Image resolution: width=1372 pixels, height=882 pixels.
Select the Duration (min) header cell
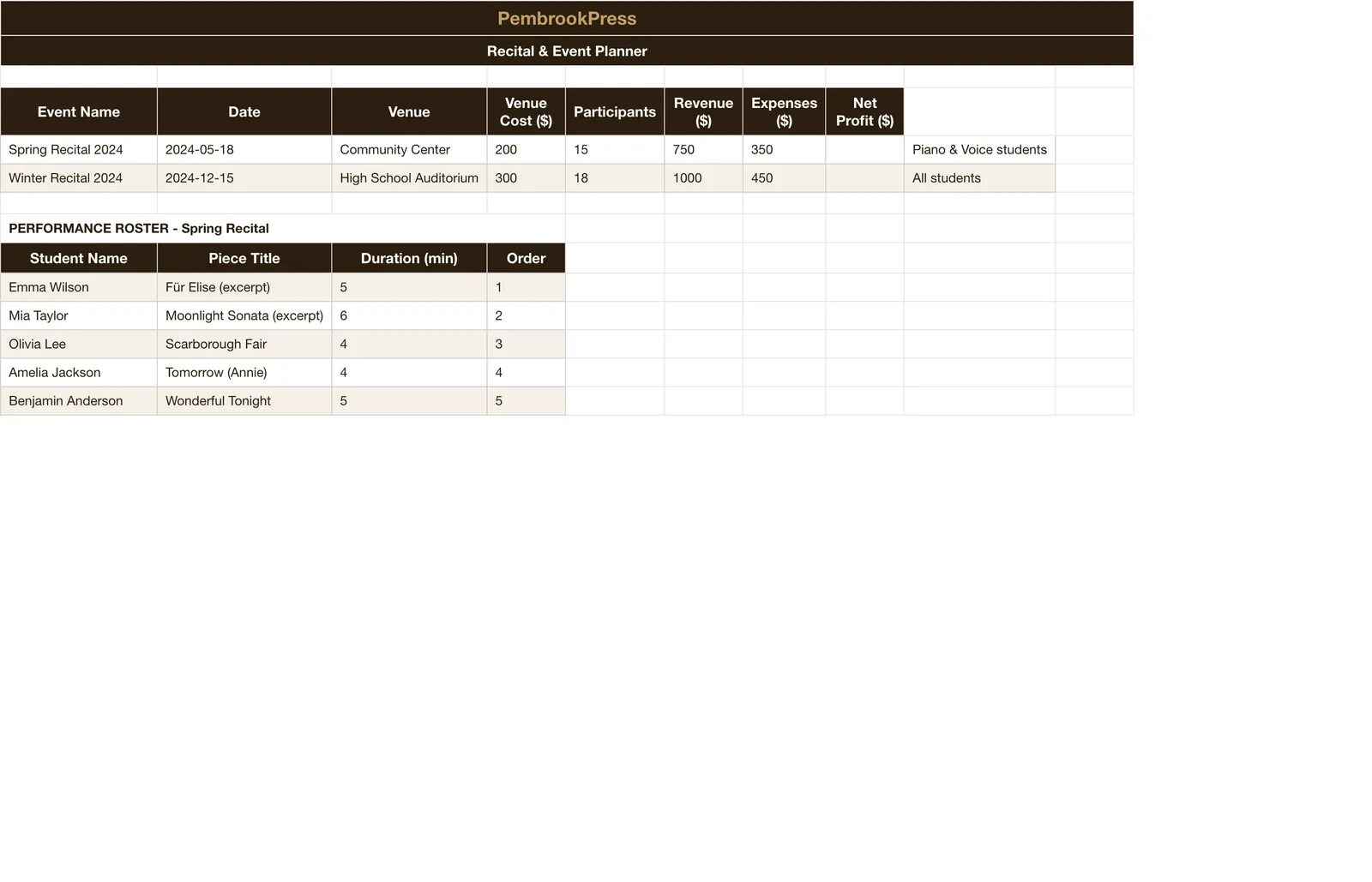click(409, 258)
